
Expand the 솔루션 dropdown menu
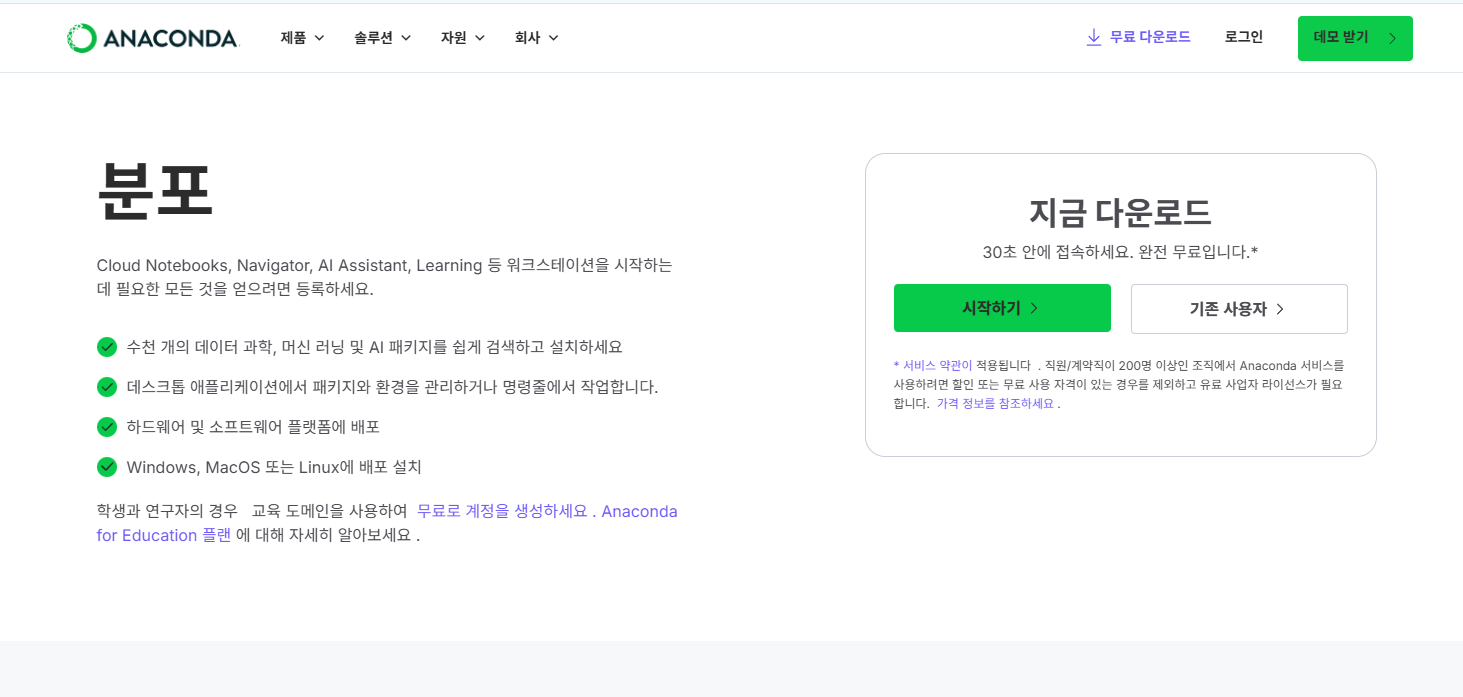click(x=382, y=38)
